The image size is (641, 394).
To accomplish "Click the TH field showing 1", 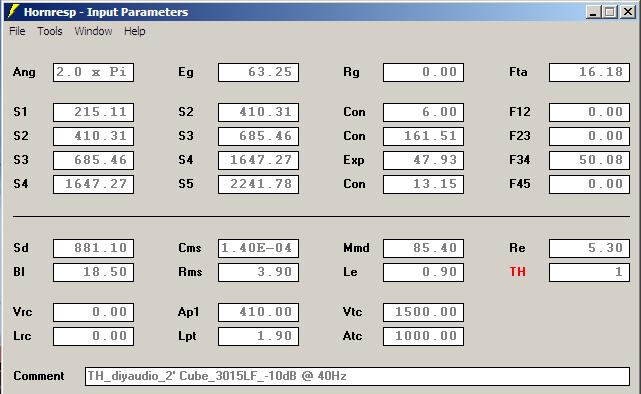I will 589,272.
